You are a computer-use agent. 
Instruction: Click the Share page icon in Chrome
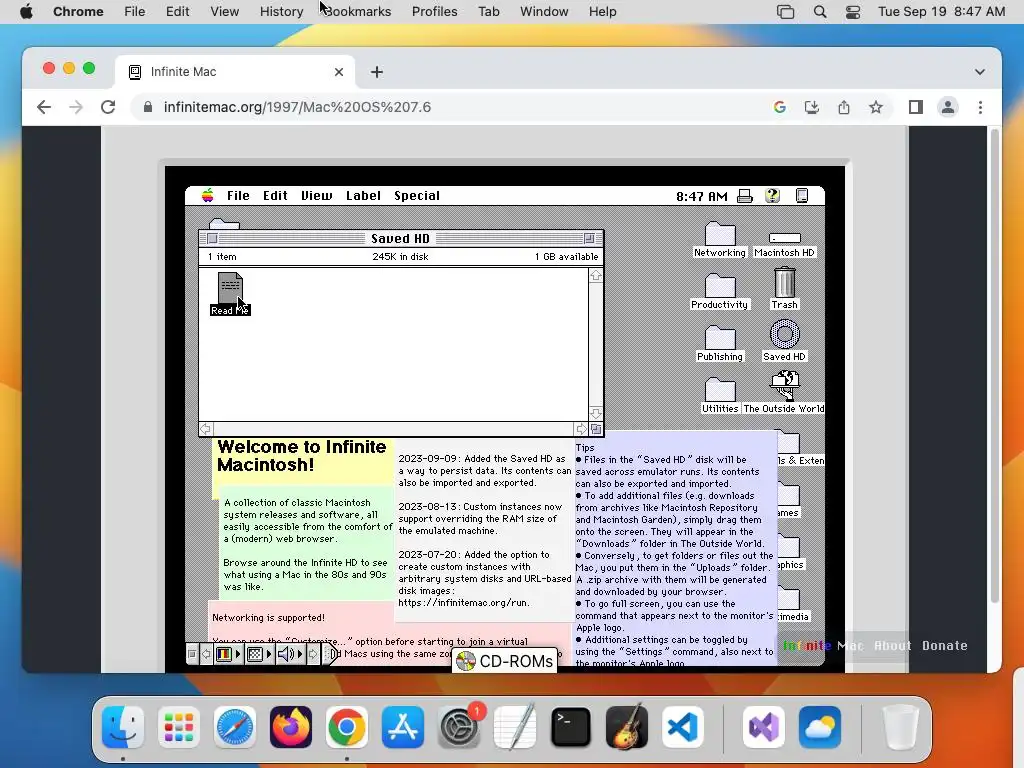coord(844,107)
